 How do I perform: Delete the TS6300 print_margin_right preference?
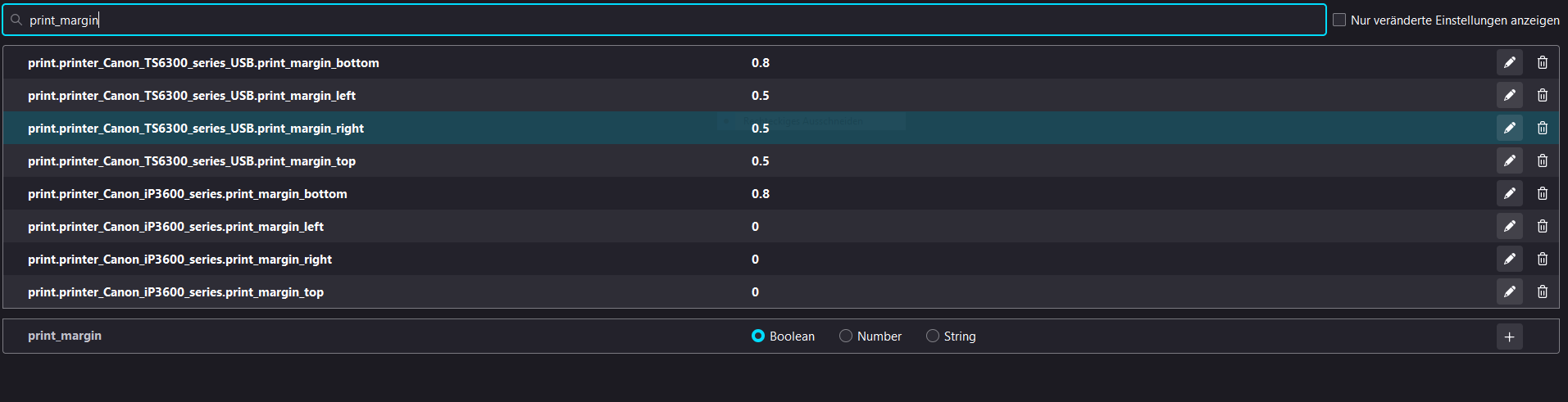[1542, 128]
